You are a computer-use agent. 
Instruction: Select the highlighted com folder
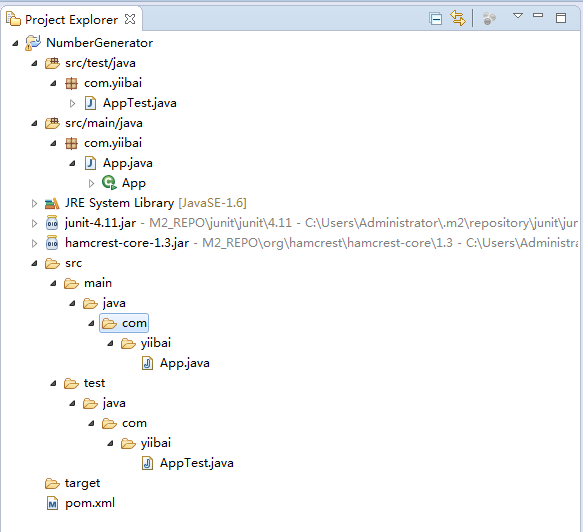click(x=124, y=323)
